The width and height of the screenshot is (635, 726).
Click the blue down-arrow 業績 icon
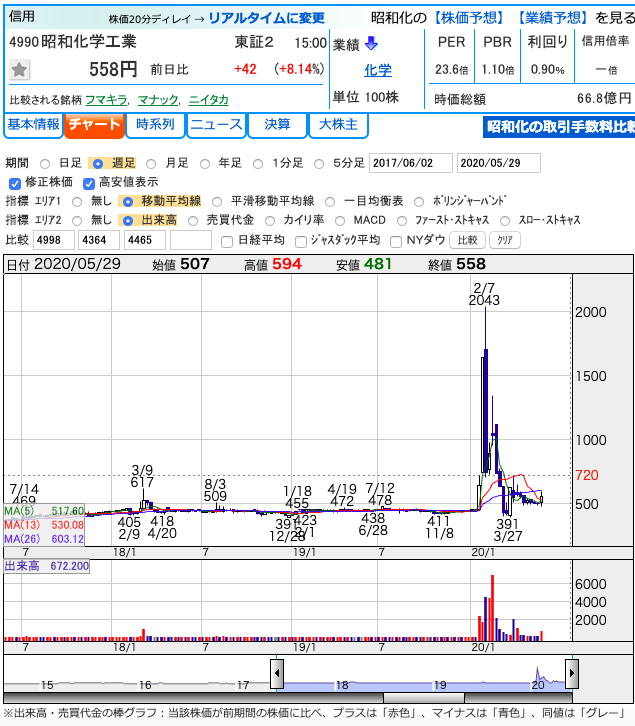coord(371,44)
